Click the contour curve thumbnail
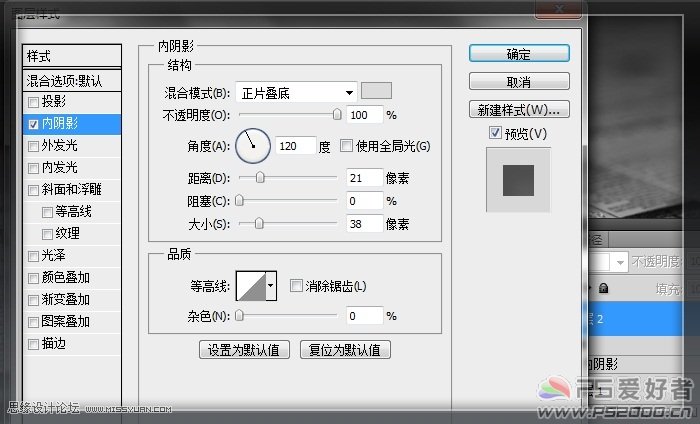This screenshot has width=700, height=424. point(251,286)
